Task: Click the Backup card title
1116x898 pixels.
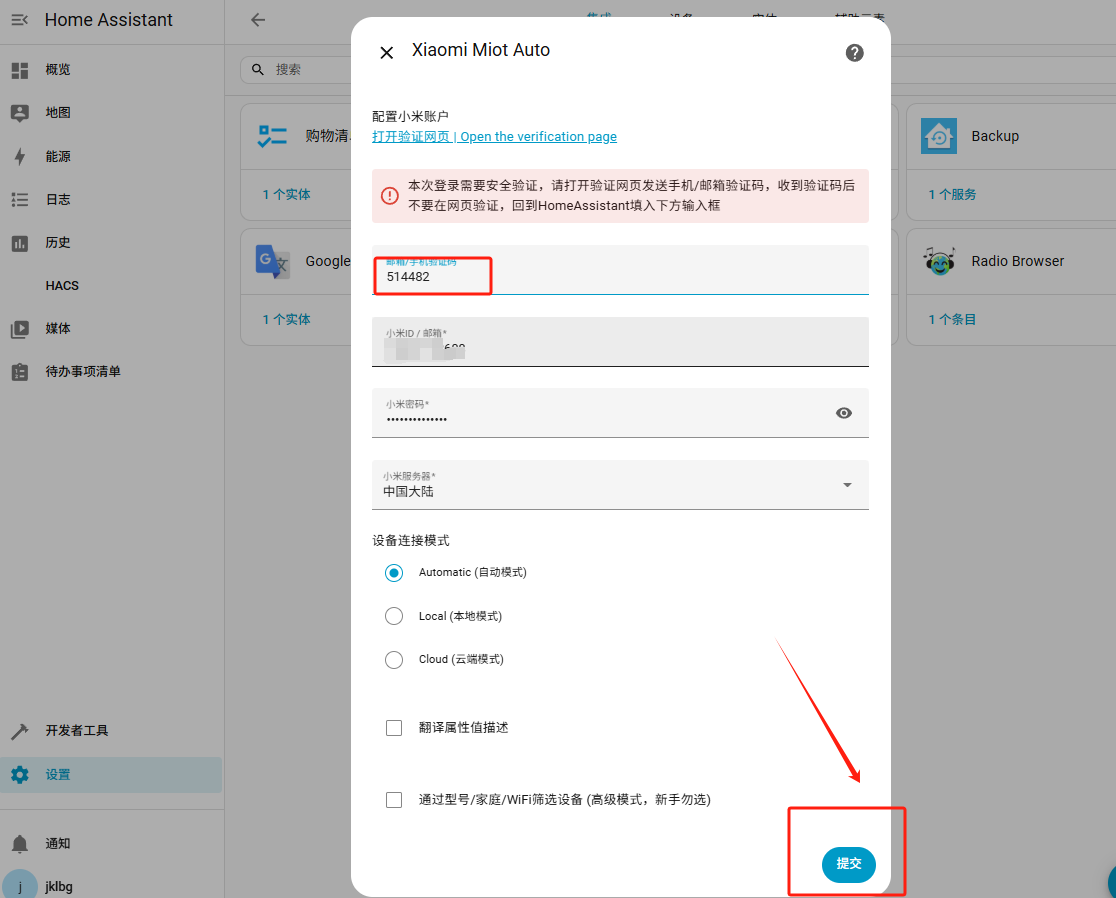Action: click(995, 136)
